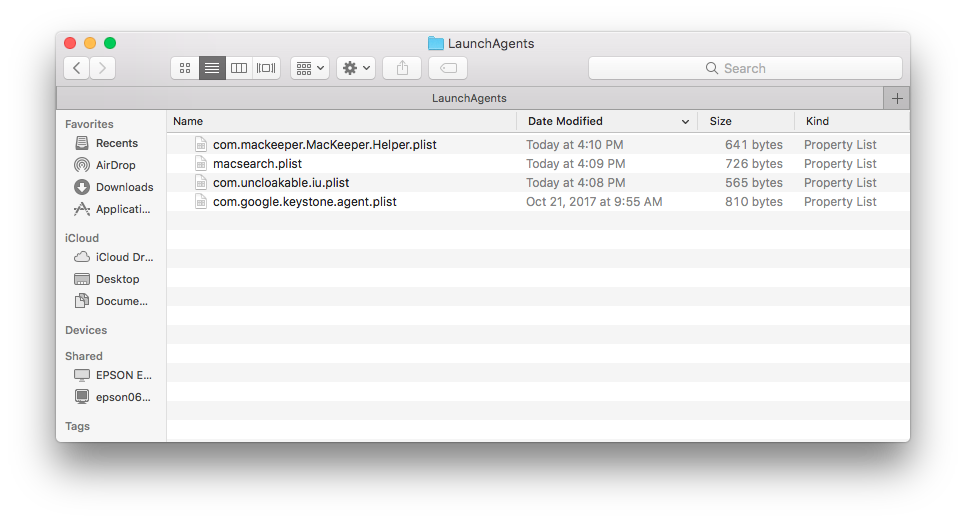Click the magnifying glass search icon
Screen dimensions: 966x522
tap(712, 68)
